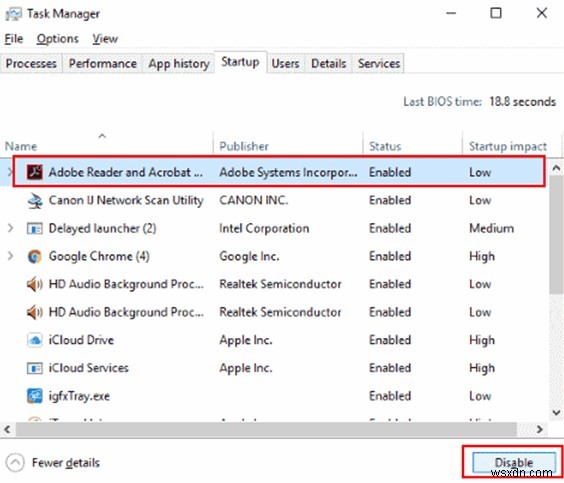Image resolution: width=564 pixels, height=483 pixels.
Task: Click the iCloud Drive cloud icon
Action: [x=35, y=340]
